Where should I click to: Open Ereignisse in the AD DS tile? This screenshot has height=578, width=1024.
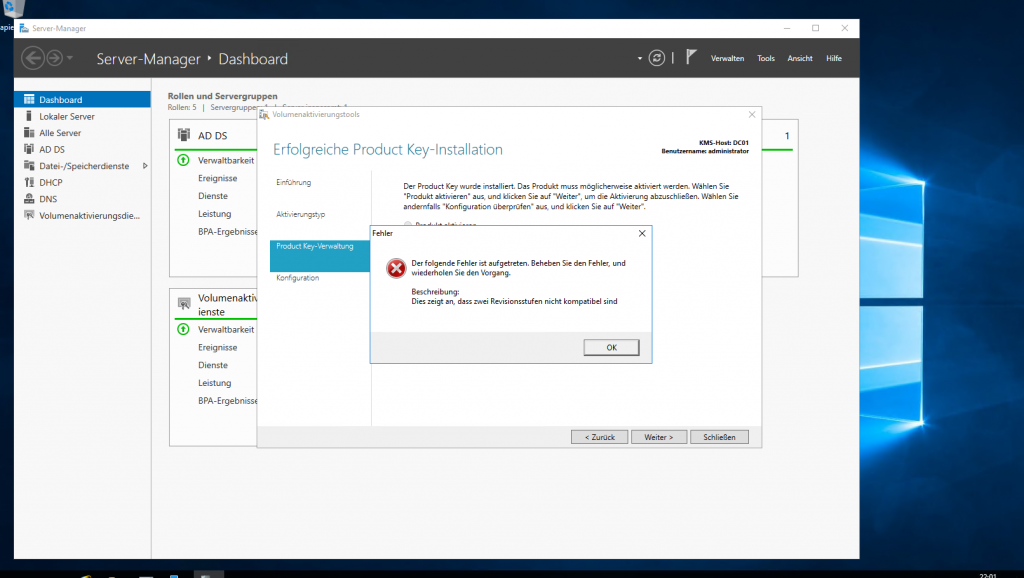click(217, 178)
